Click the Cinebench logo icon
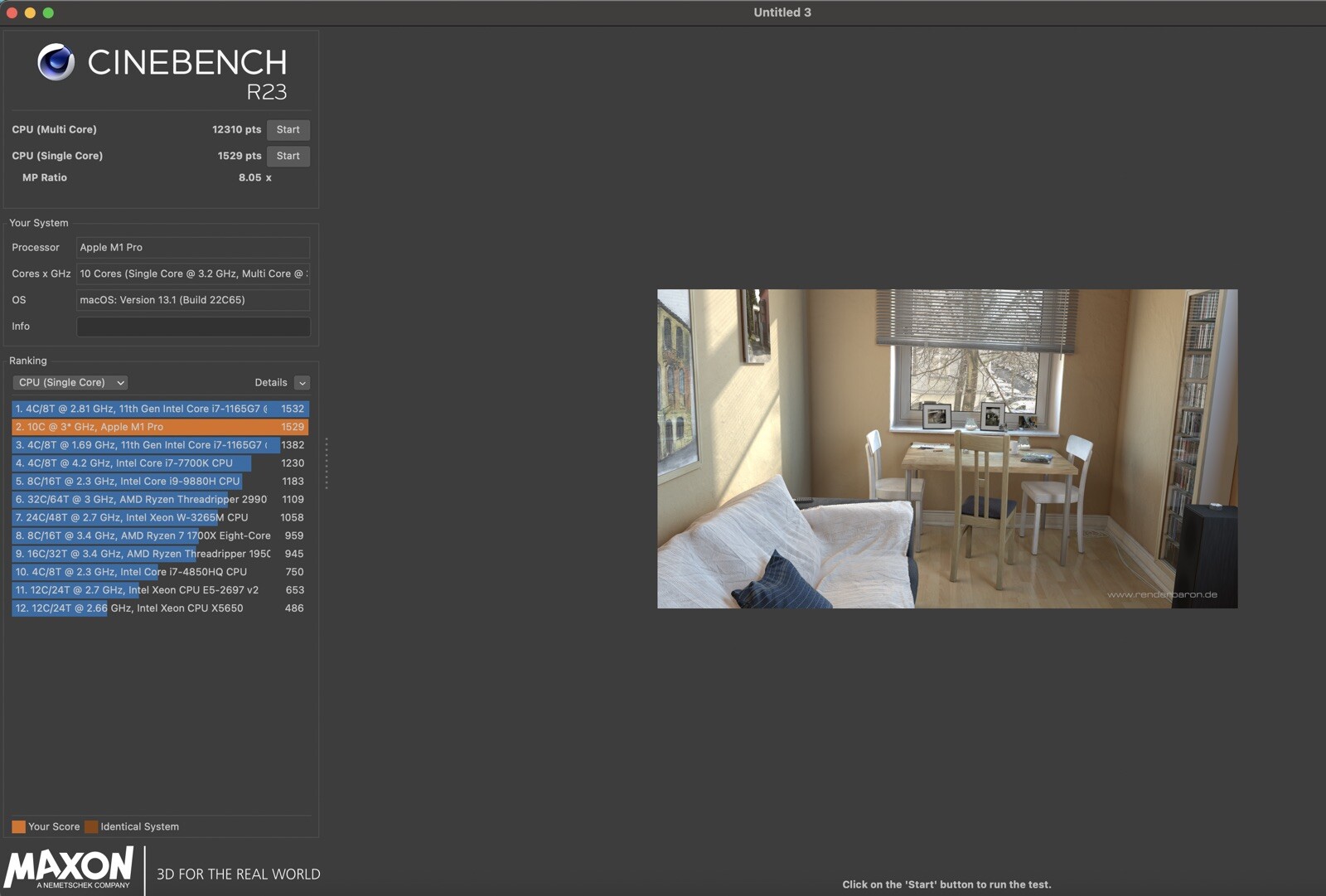 56,62
